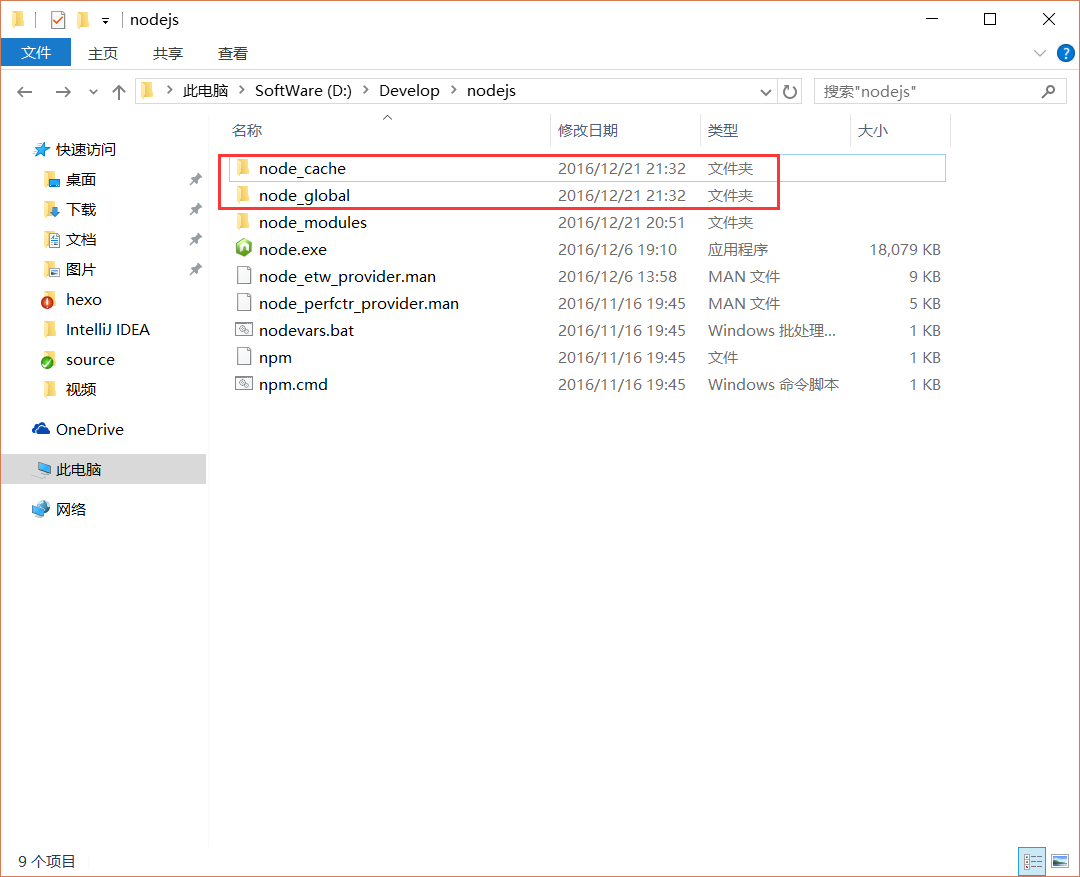Image resolution: width=1080 pixels, height=877 pixels.
Task: Navigate up one level with the up arrow
Action: tap(118, 91)
